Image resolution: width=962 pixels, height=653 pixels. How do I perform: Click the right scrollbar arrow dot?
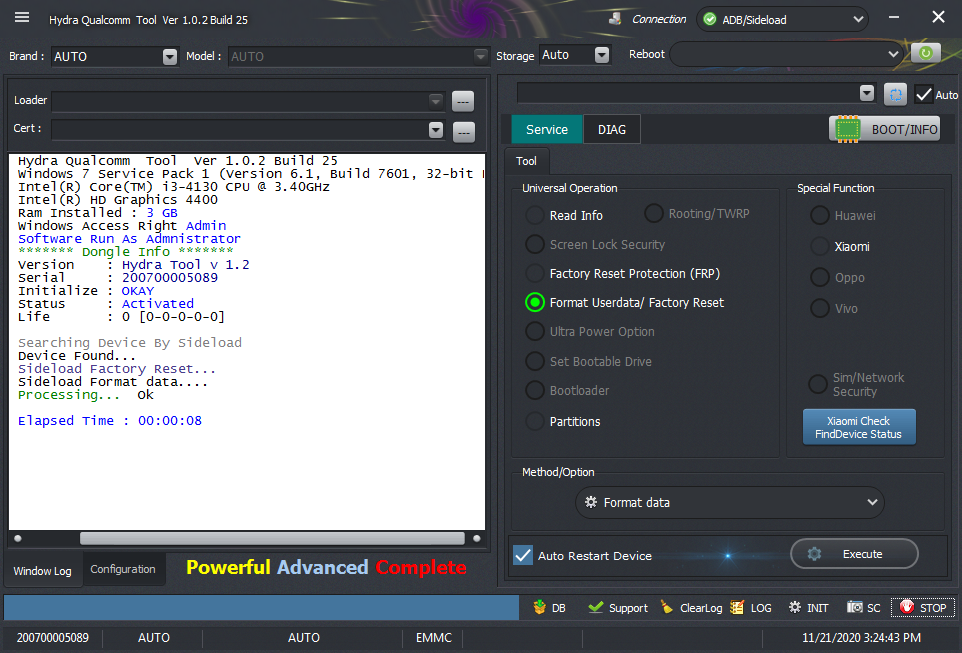pyautogui.click(x=477, y=538)
